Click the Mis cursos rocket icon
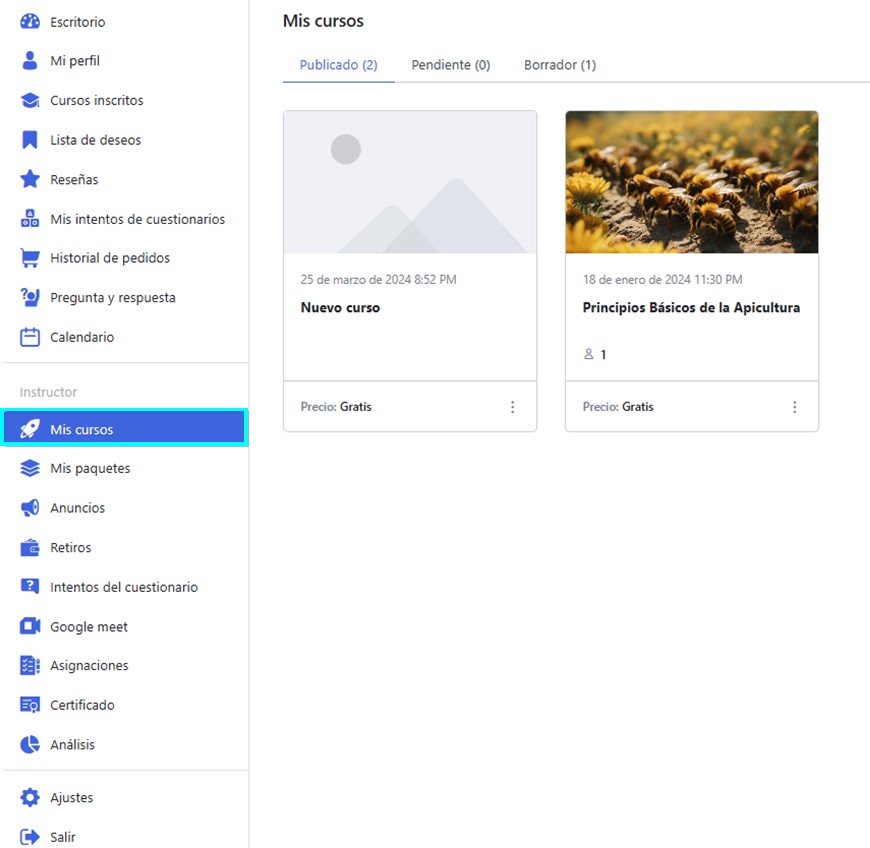Screen dimensions: 870x848 point(30,429)
